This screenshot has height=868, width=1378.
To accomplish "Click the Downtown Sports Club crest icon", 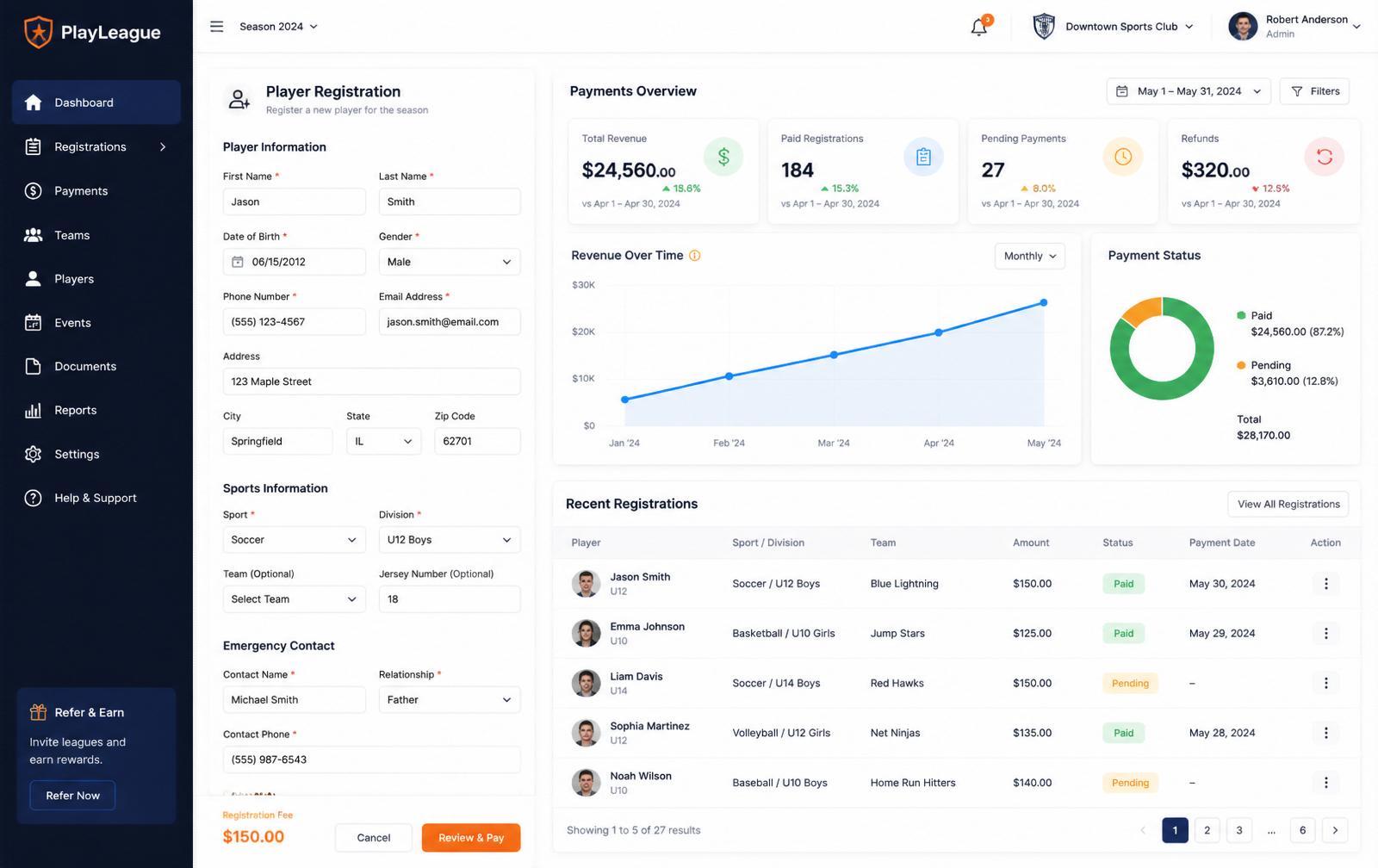I will pyautogui.click(x=1044, y=27).
